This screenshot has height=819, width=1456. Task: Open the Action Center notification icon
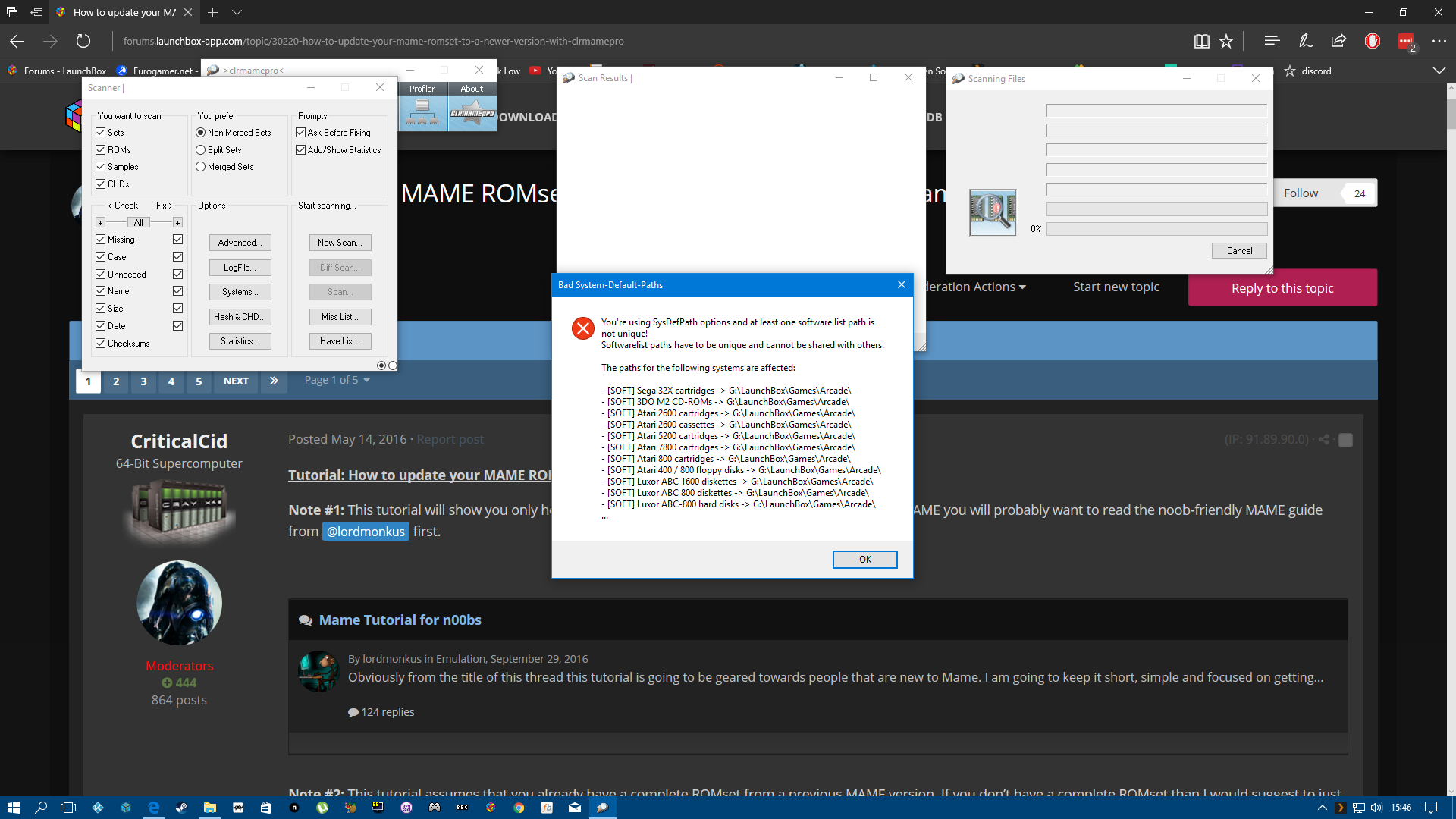[1431, 808]
